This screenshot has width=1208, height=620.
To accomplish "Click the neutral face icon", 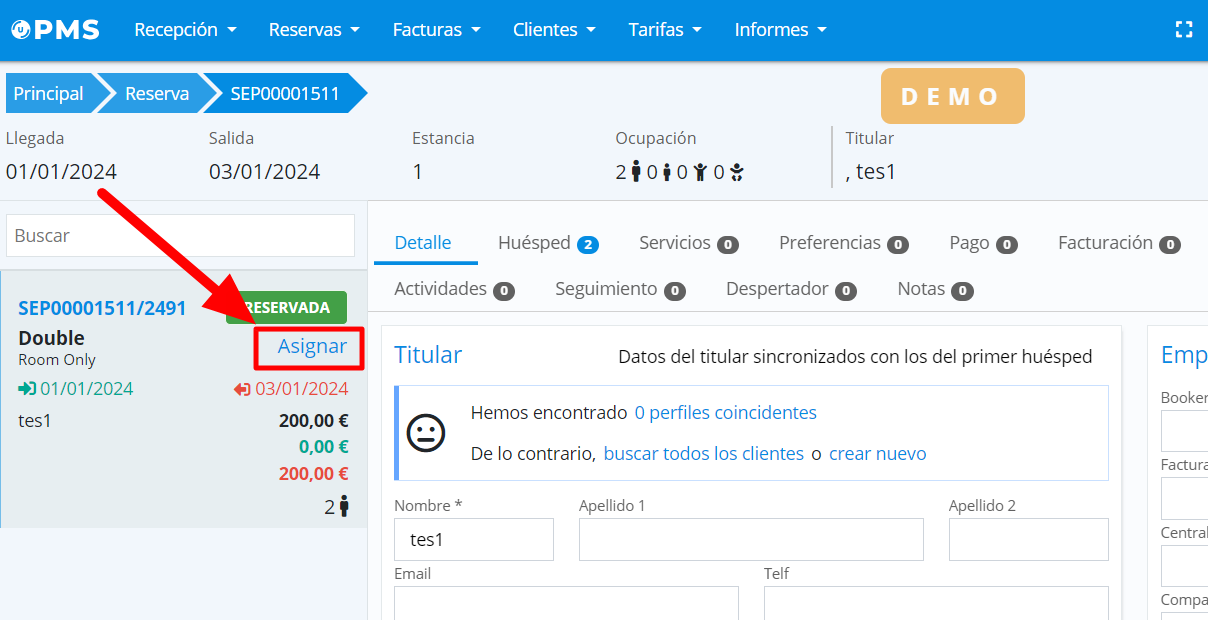I will [425, 433].
